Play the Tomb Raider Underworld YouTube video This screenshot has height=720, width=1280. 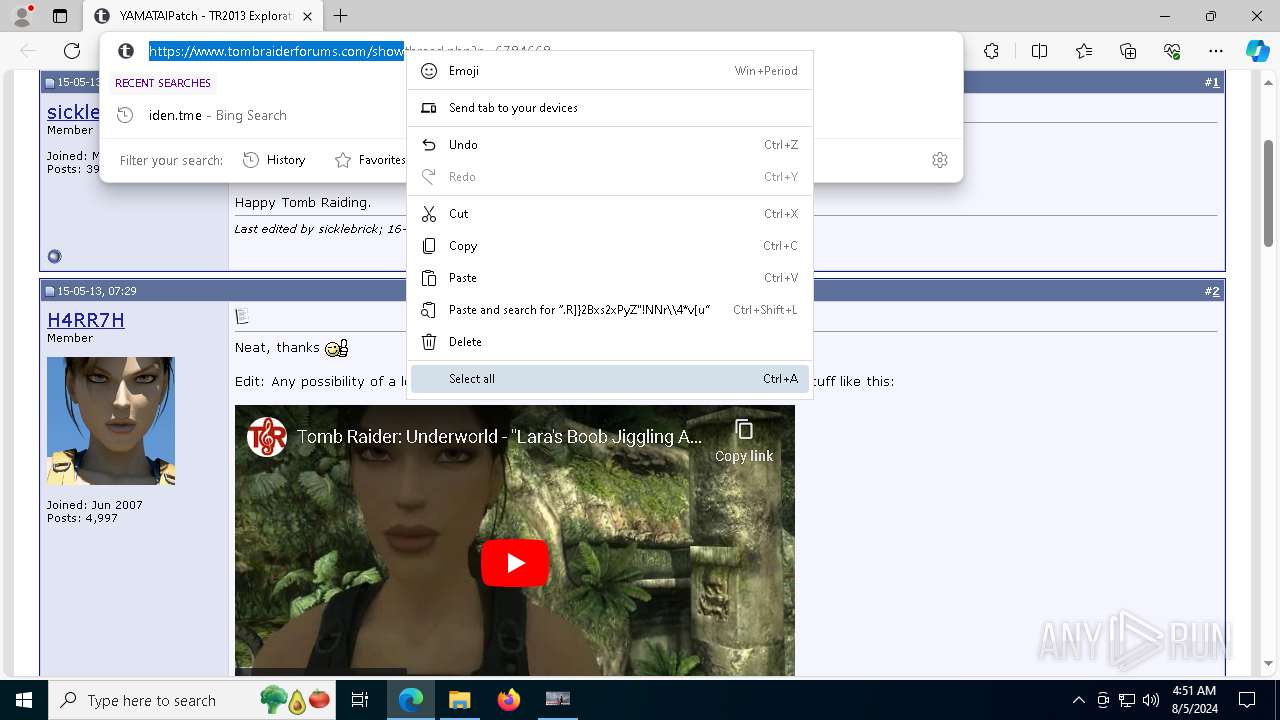click(515, 563)
